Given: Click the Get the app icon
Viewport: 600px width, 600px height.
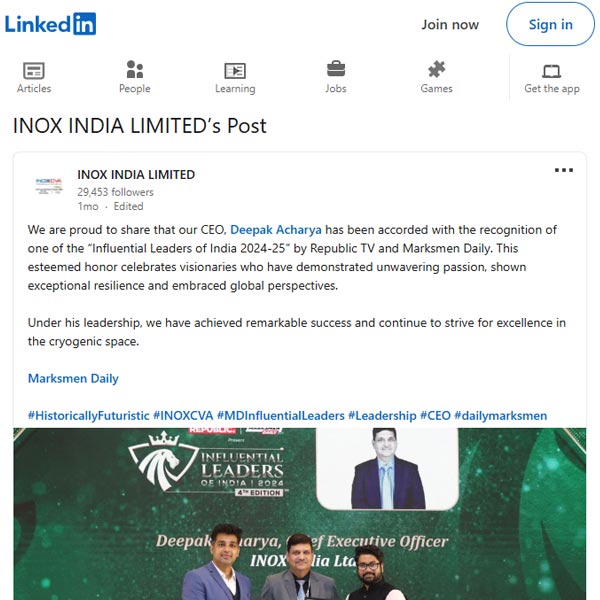Looking at the screenshot, I should pos(552,71).
